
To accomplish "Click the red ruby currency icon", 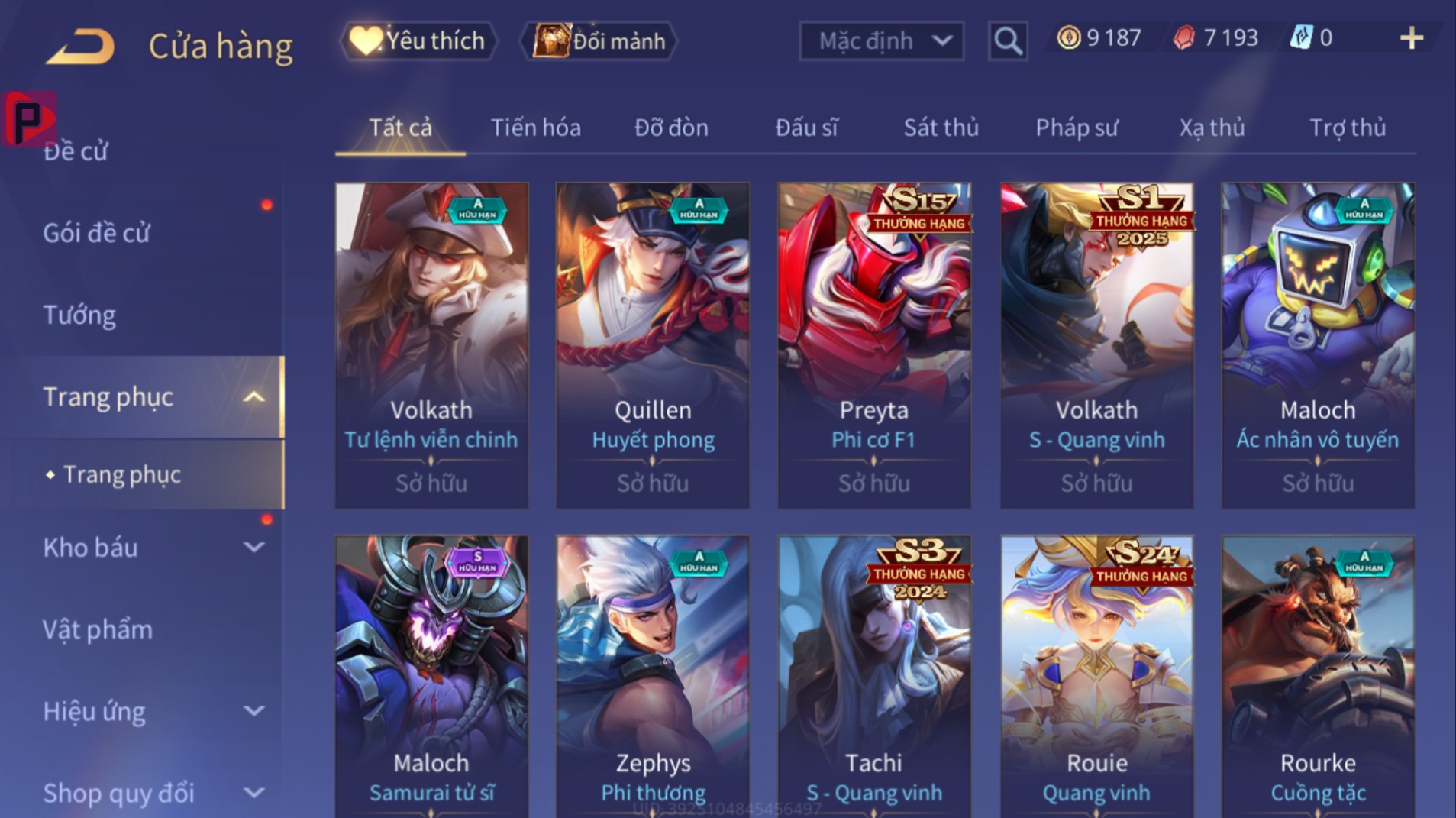I will [x=1184, y=37].
